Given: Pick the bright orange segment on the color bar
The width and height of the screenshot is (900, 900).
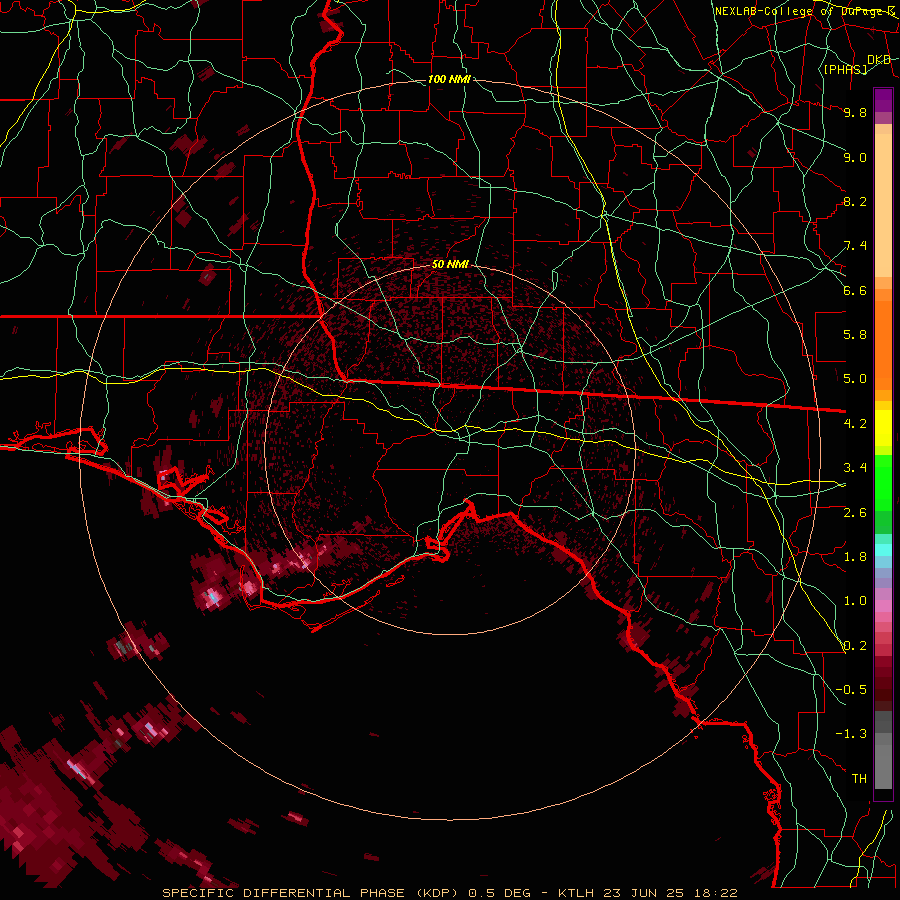Looking at the screenshot, I should [883, 345].
